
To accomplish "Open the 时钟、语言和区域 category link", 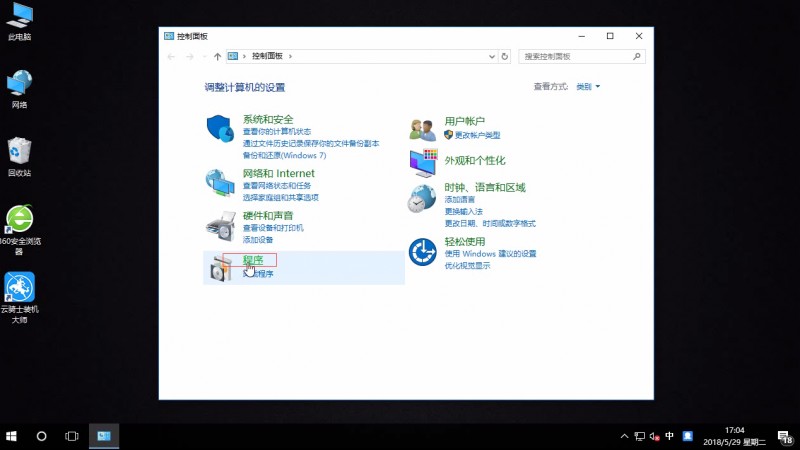I will click(x=485, y=188).
